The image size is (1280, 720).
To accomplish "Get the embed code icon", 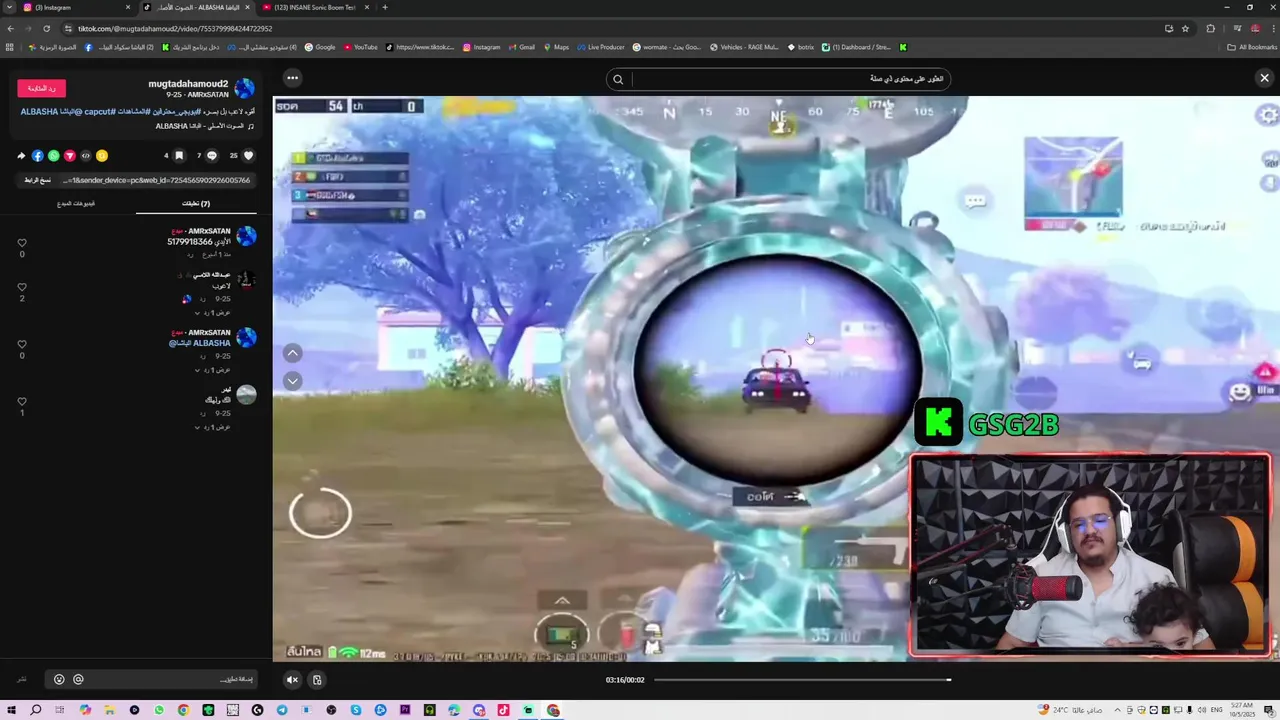I will 86,156.
